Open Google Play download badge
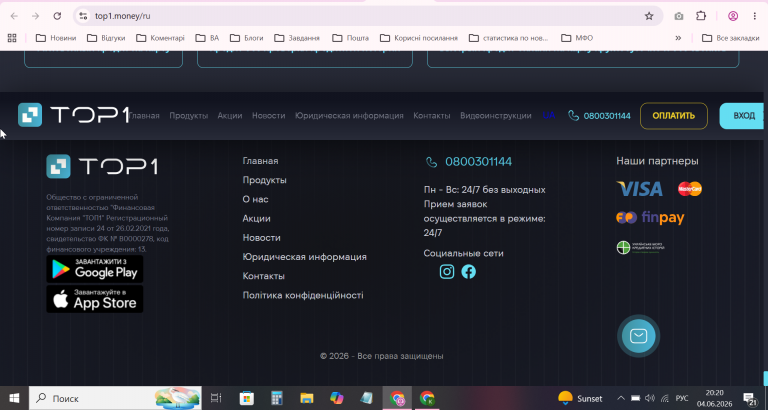This screenshot has width=768, height=410. 95,269
